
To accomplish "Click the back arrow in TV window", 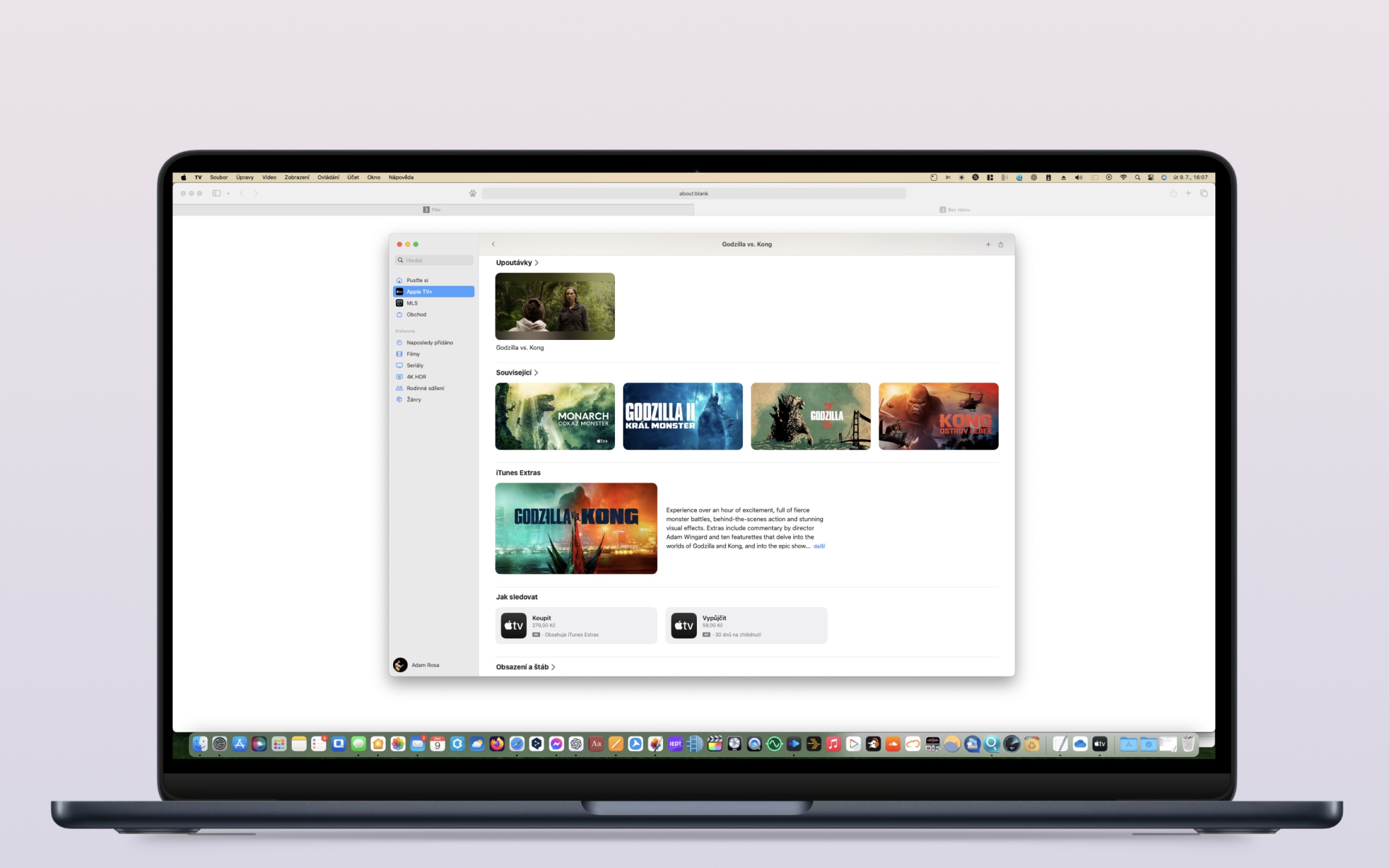I will tap(493, 244).
